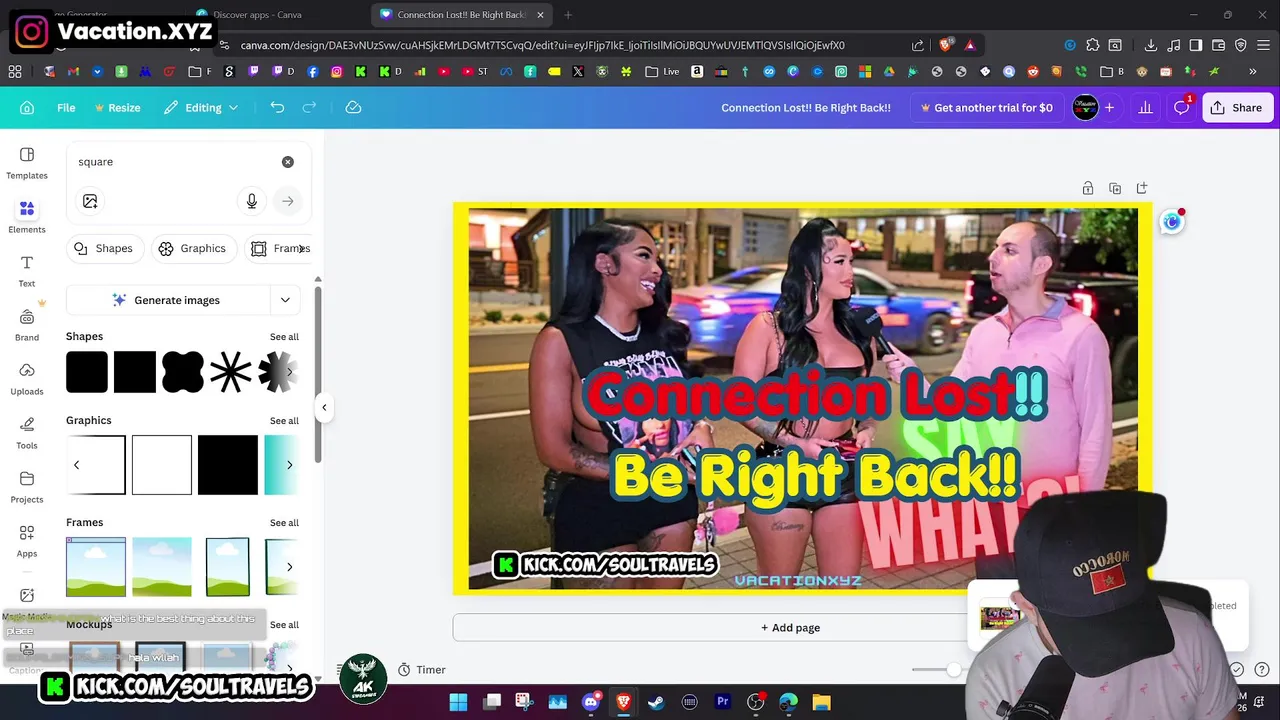
Task: Filter results by Shapes
Action: [x=104, y=248]
